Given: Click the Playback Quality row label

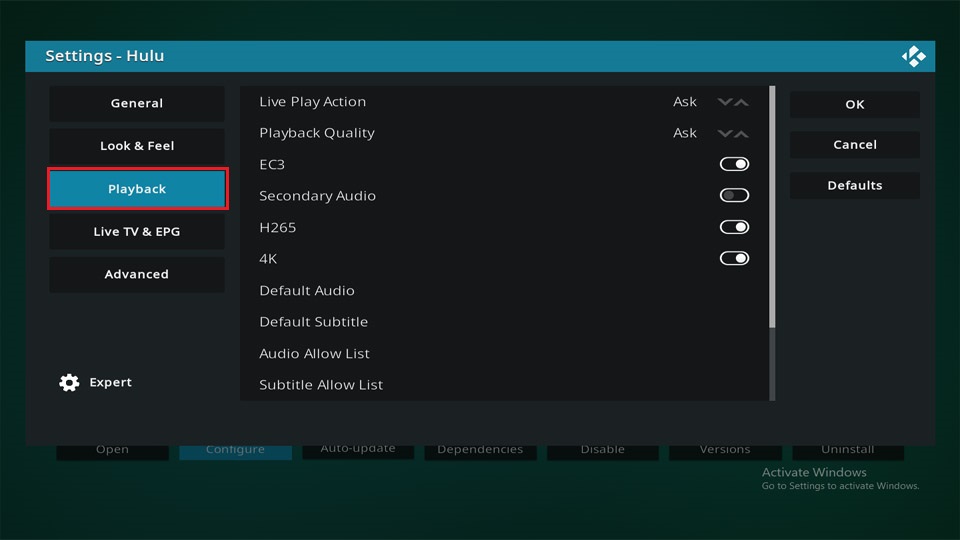Looking at the screenshot, I should 317,133.
